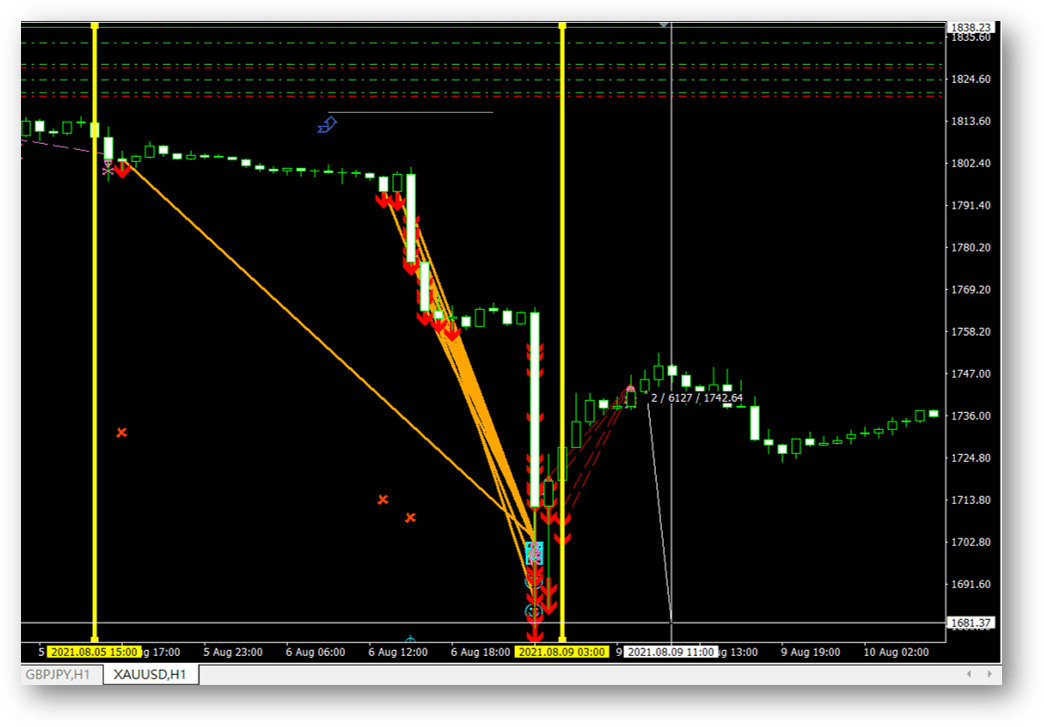Click the blue thumbs-up icon on the chart
The height and width of the screenshot is (727, 1044).
tap(328, 125)
